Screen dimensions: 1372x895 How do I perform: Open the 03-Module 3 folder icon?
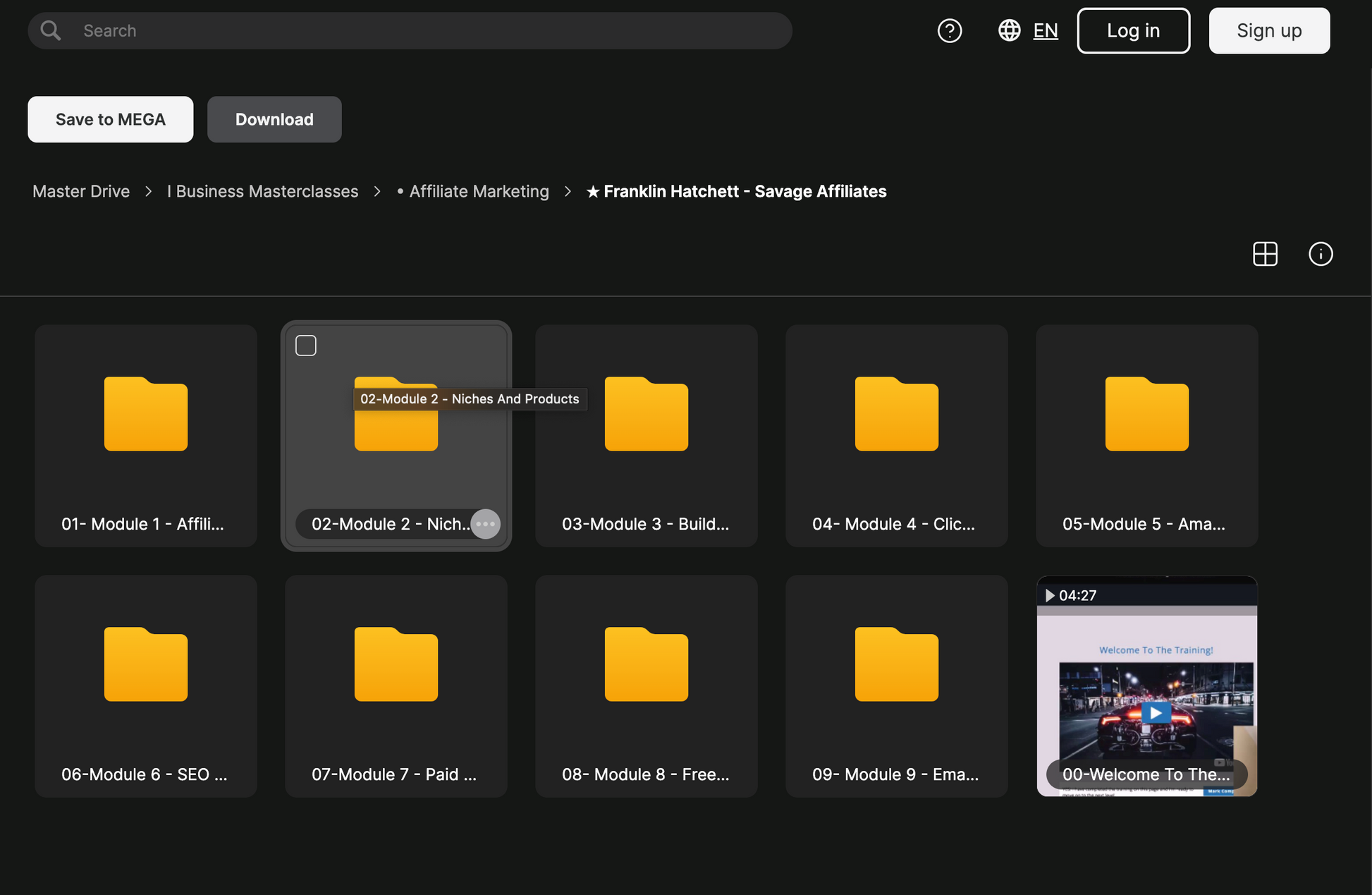tap(647, 414)
